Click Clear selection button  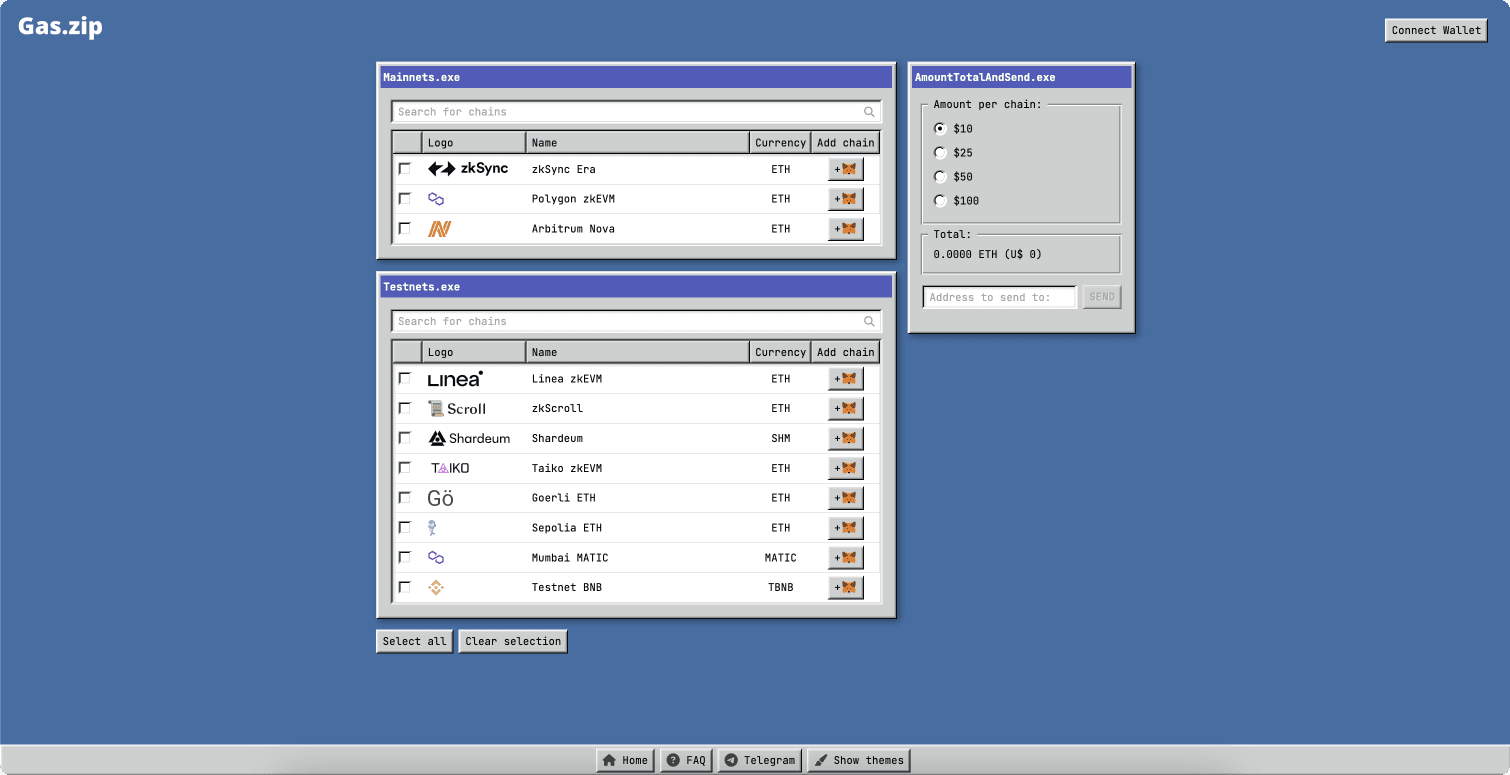pyautogui.click(x=513, y=642)
